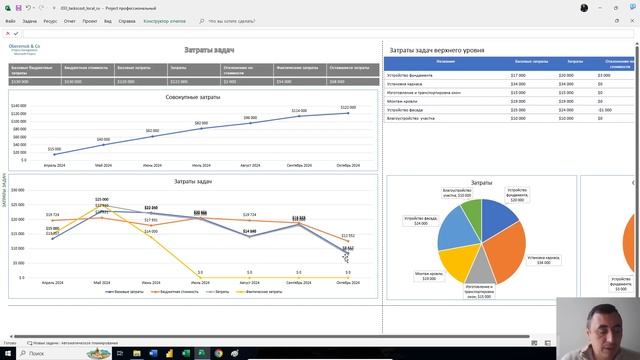Open the Вид ribbon tab
Viewport: 640px width, 360px height.
coord(108,21)
